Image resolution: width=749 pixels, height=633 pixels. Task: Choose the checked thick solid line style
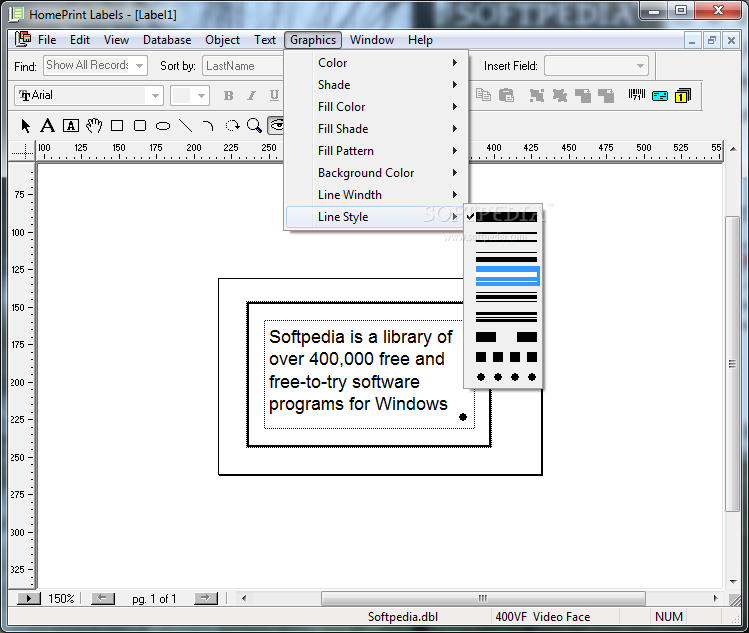[504, 217]
